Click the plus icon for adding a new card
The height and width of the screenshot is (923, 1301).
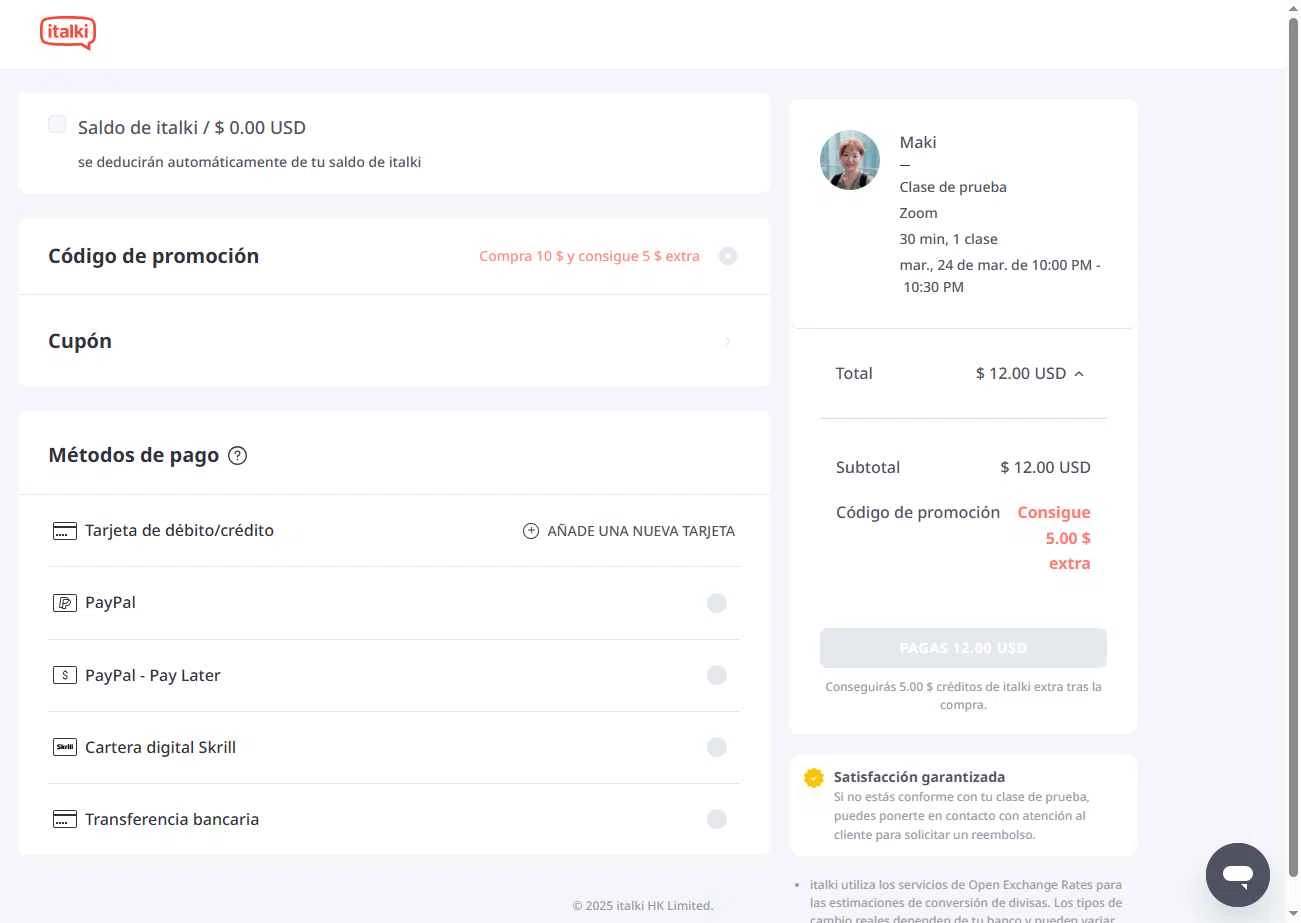[531, 531]
